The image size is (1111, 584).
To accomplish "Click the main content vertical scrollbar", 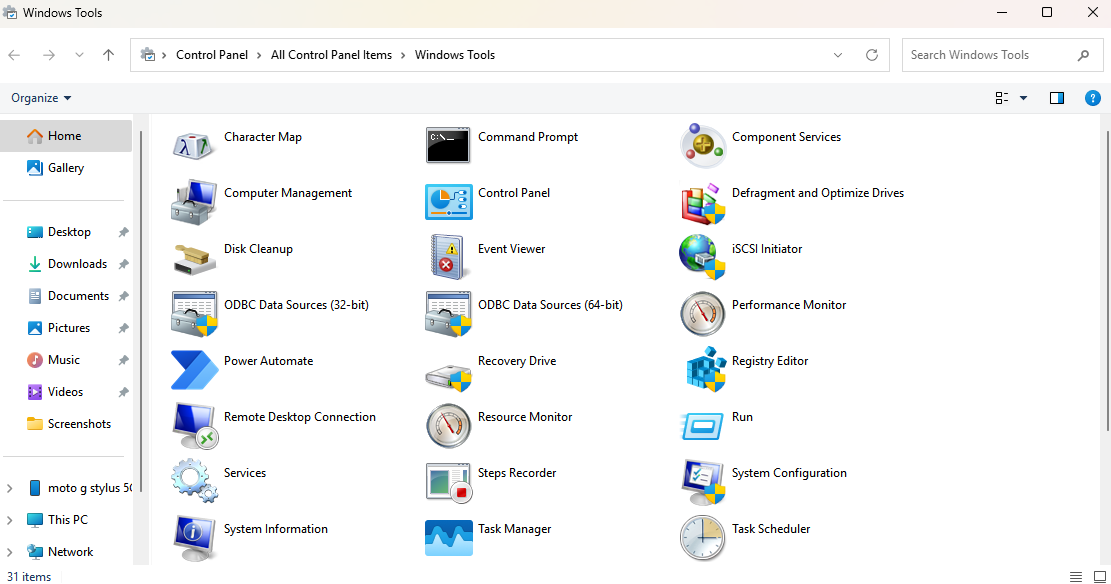I will [1107, 281].
